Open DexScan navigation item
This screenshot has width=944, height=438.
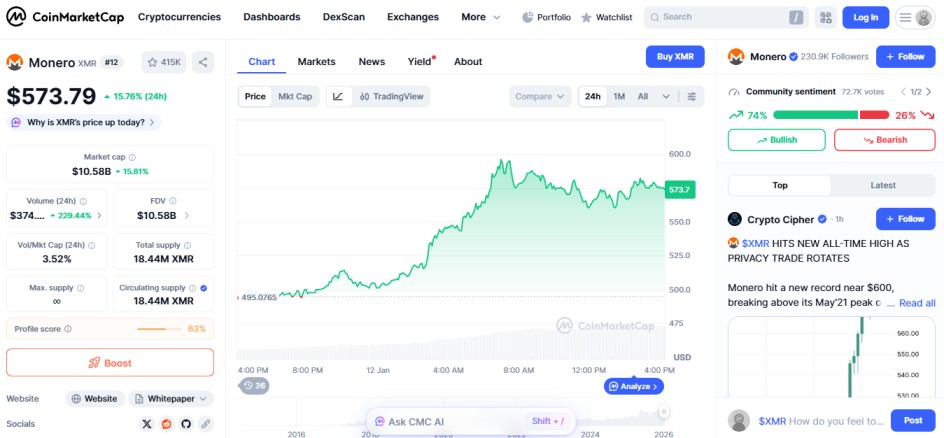[x=344, y=17]
